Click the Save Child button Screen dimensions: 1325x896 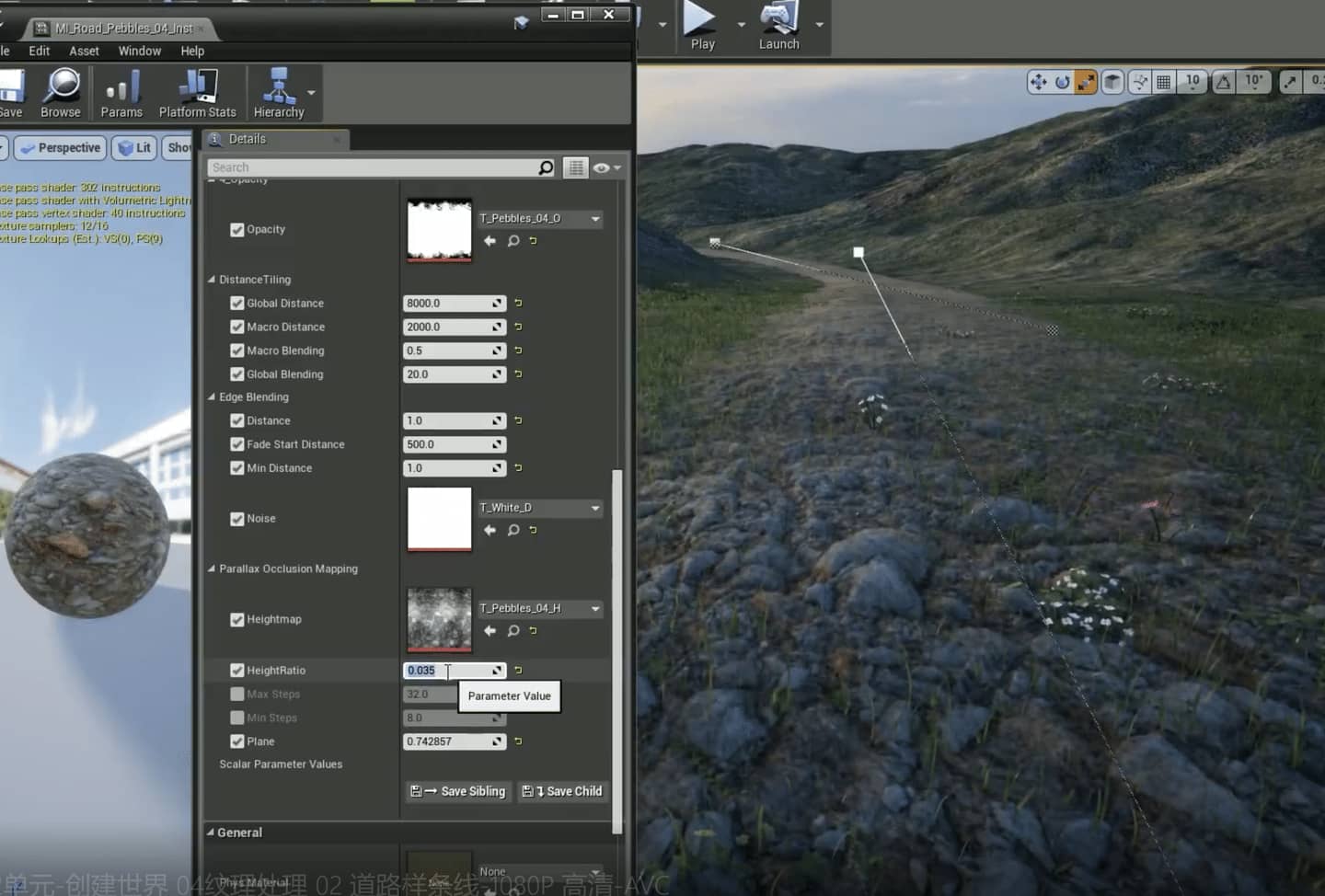click(562, 791)
